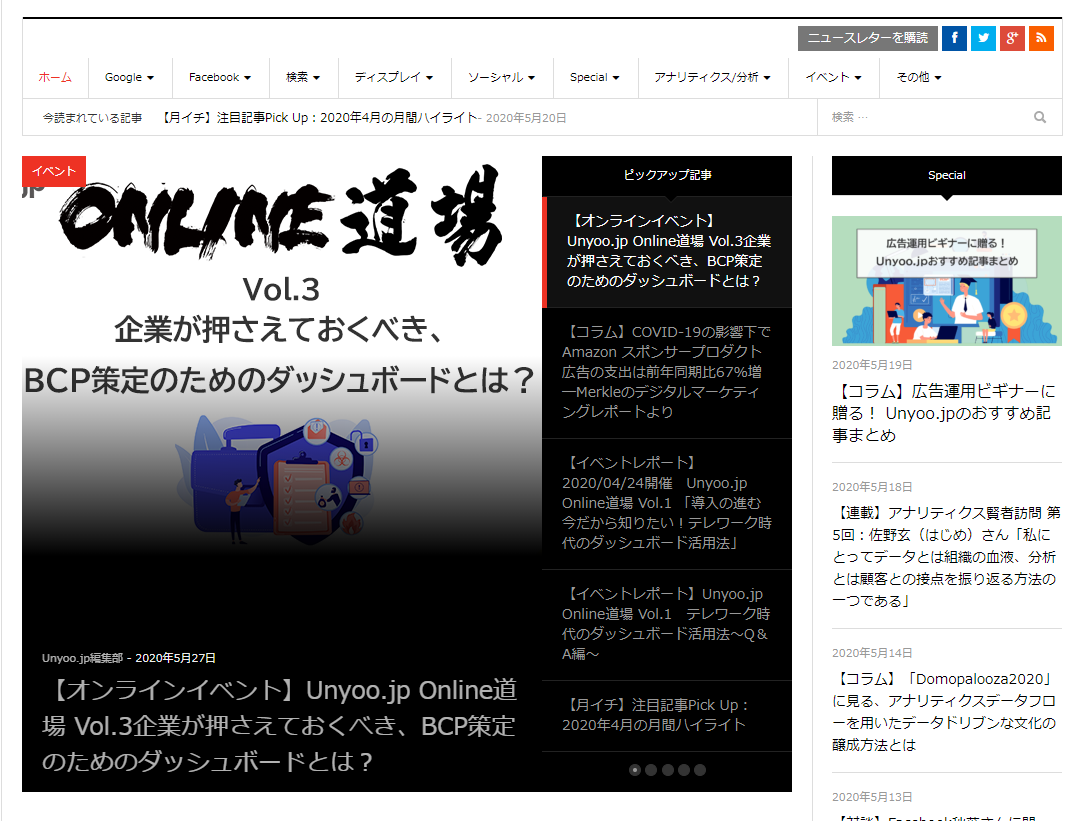Select pickup item 2020/04/24開催 Online道場 Vol.1
The image size is (1081, 821).
[x=667, y=503]
